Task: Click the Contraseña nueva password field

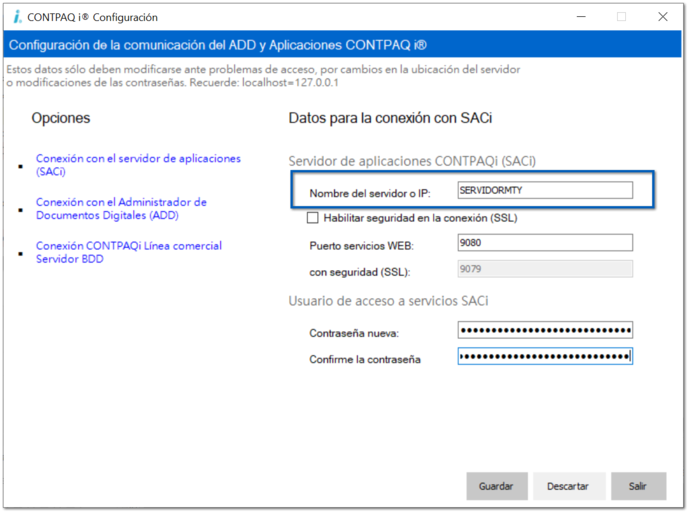Action: coord(545,330)
